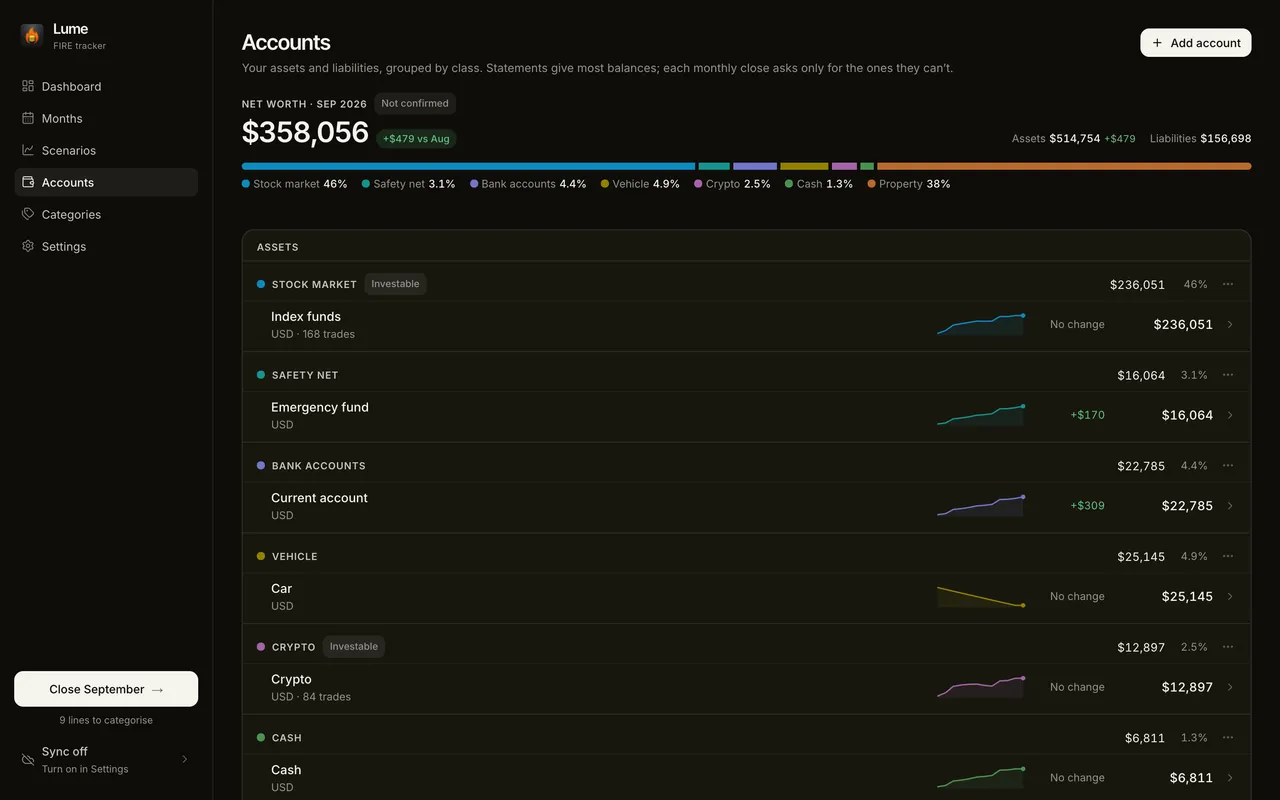Click the Index funds sparkline chart

point(981,324)
